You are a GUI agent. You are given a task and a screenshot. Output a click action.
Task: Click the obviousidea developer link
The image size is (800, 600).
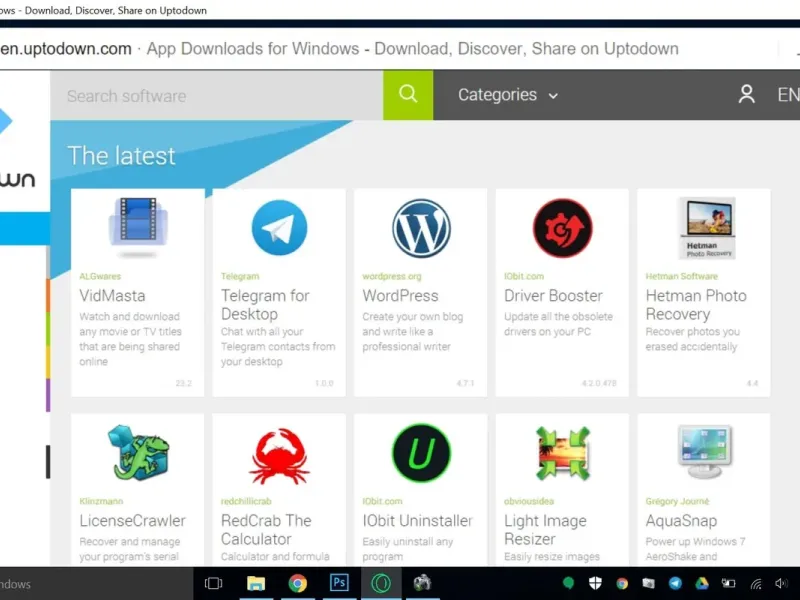[x=529, y=501]
